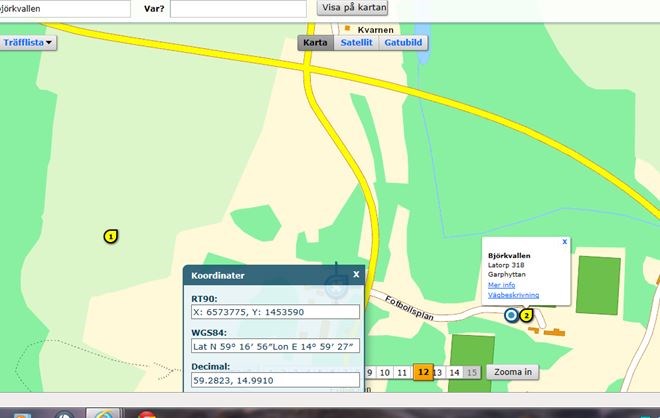
Task: Click the Var? search input field
Action: click(x=238, y=9)
